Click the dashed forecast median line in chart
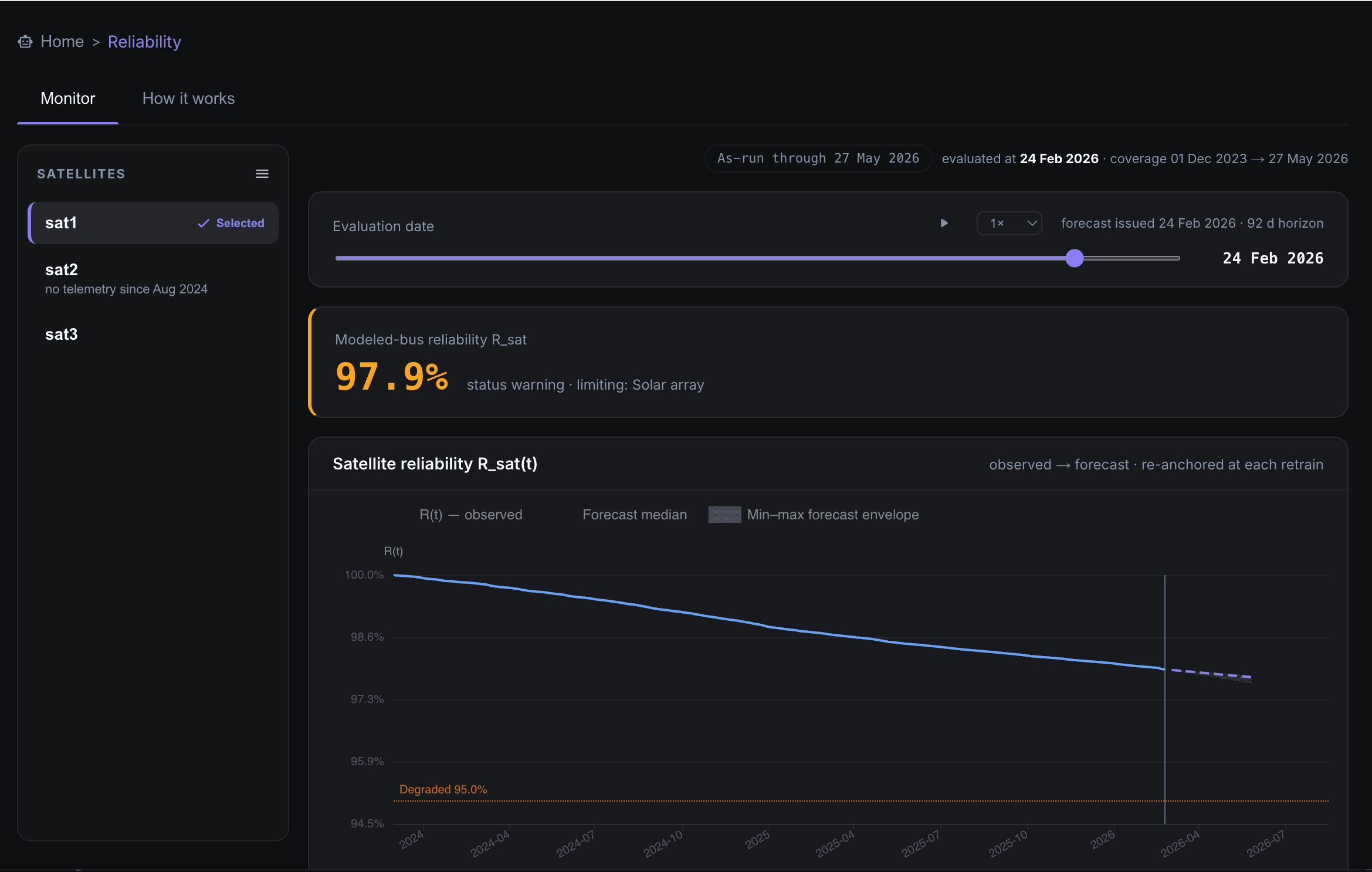This screenshot has width=1372, height=872. coord(1211,673)
